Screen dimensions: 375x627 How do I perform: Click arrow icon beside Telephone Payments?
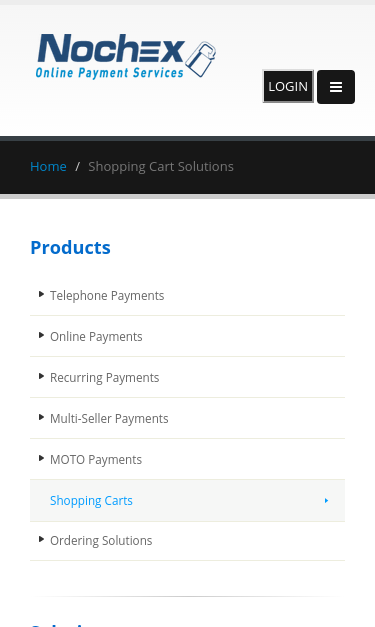(41, 294)
